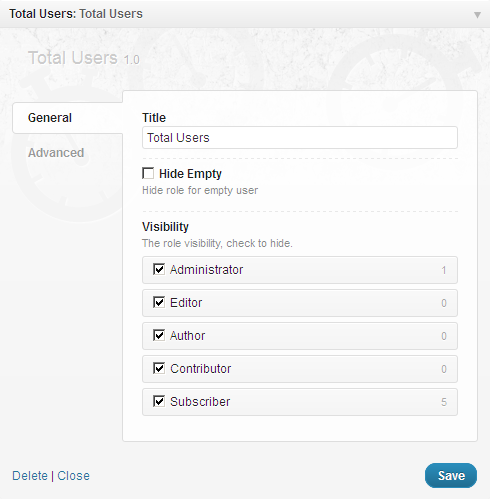The image size is (490, 499).
Task: Select the Administrator role row
Action: (x=300, y=270)
